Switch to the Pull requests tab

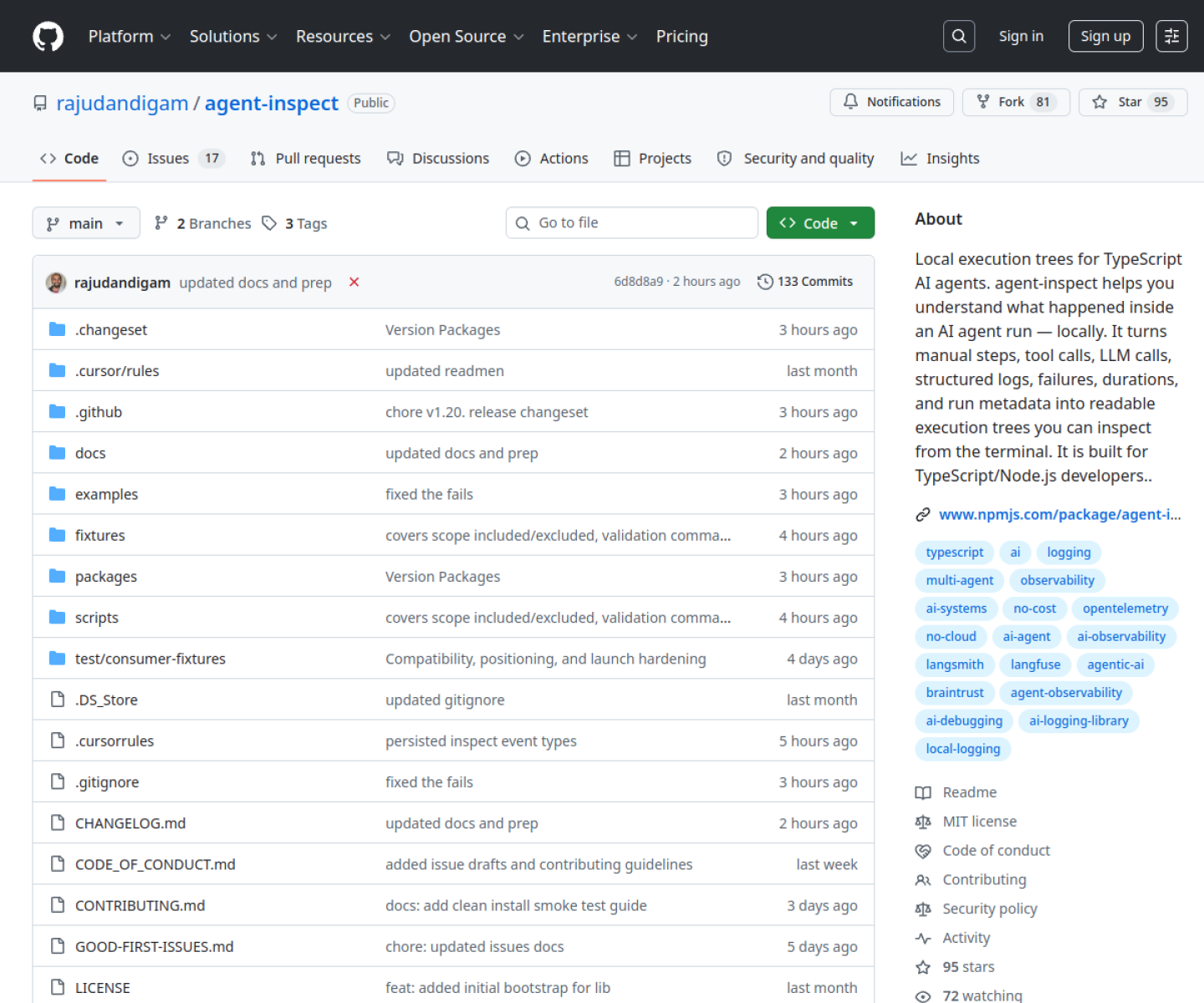coord(306,159)
